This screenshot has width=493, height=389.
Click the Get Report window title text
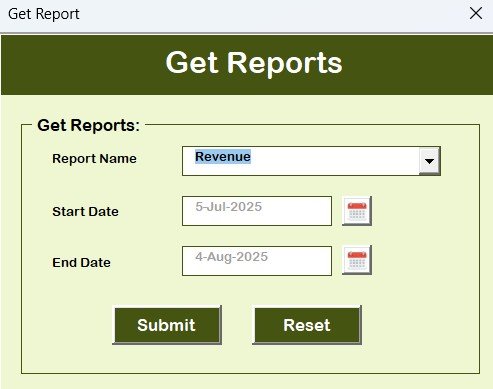point(44,14)
